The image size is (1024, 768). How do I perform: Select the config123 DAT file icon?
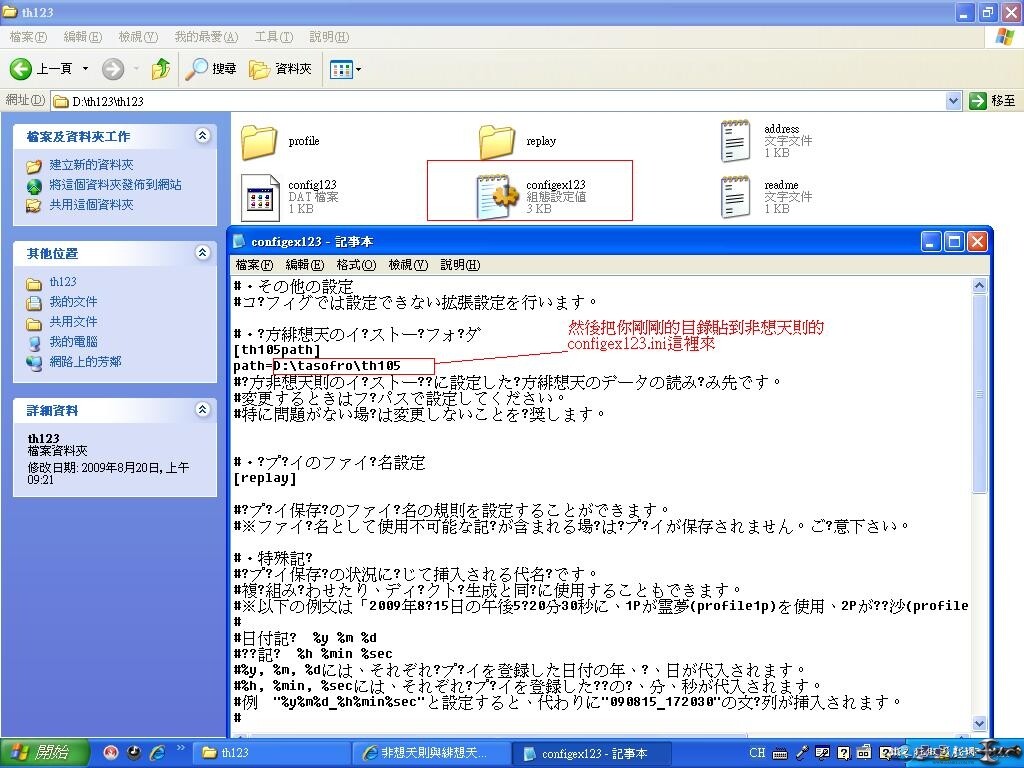[x=259, y=196]
